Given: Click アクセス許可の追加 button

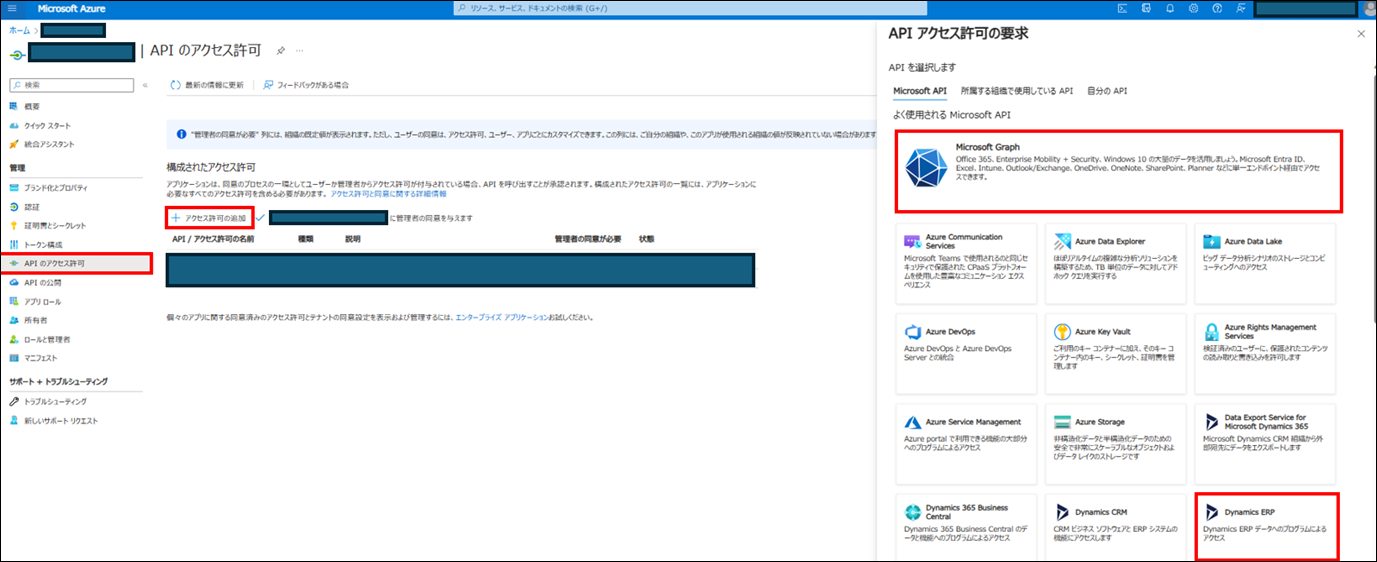Looking at the screenshot, I should coord(208,217).
